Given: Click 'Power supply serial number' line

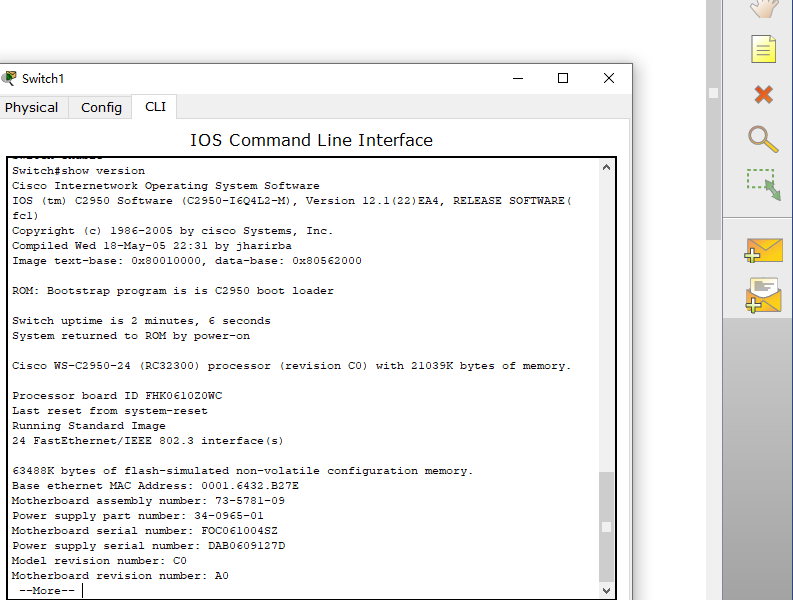Looking at the screenshot, I should point(149,545).
